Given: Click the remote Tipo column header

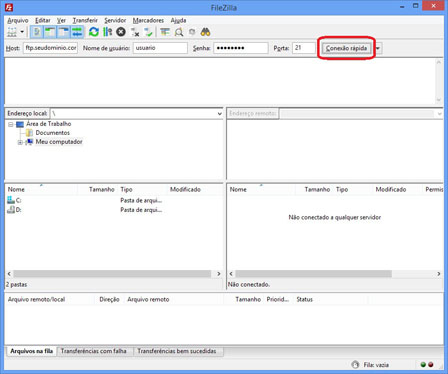Looking at the screenshot, I should pyautogui.click(x=353, y=189).
